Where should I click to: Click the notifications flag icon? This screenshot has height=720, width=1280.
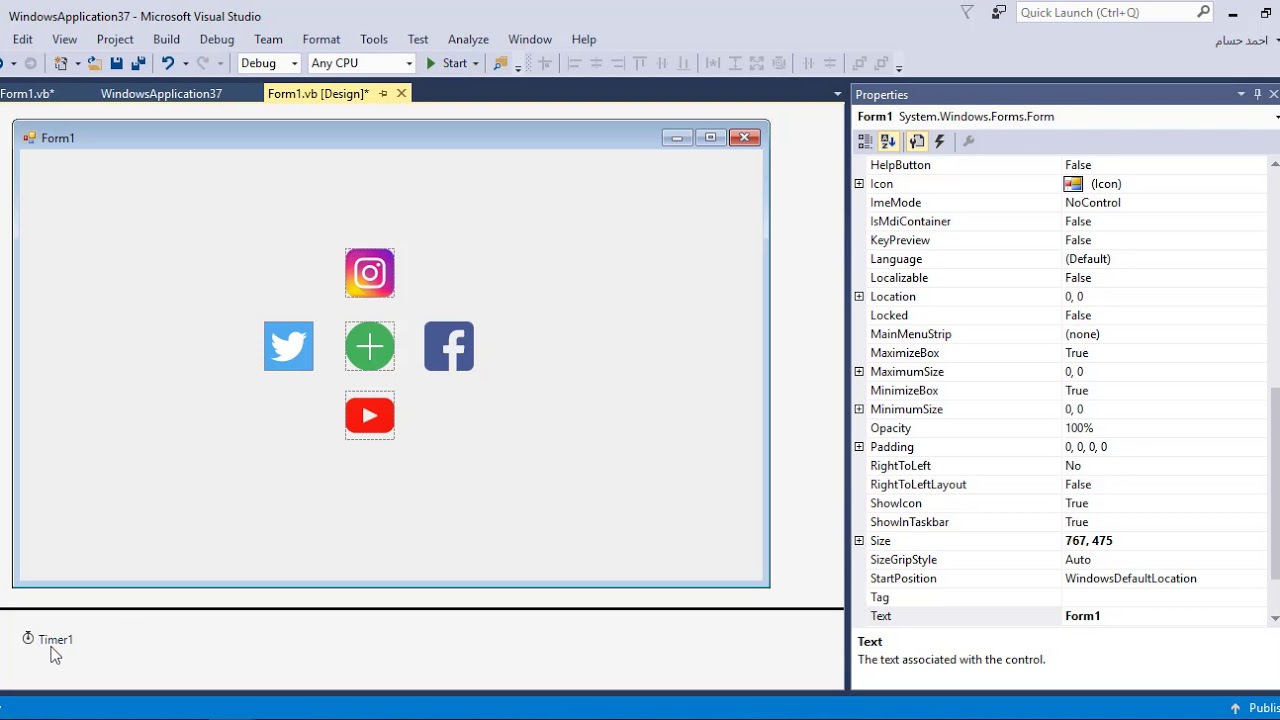tap(967, 12)
